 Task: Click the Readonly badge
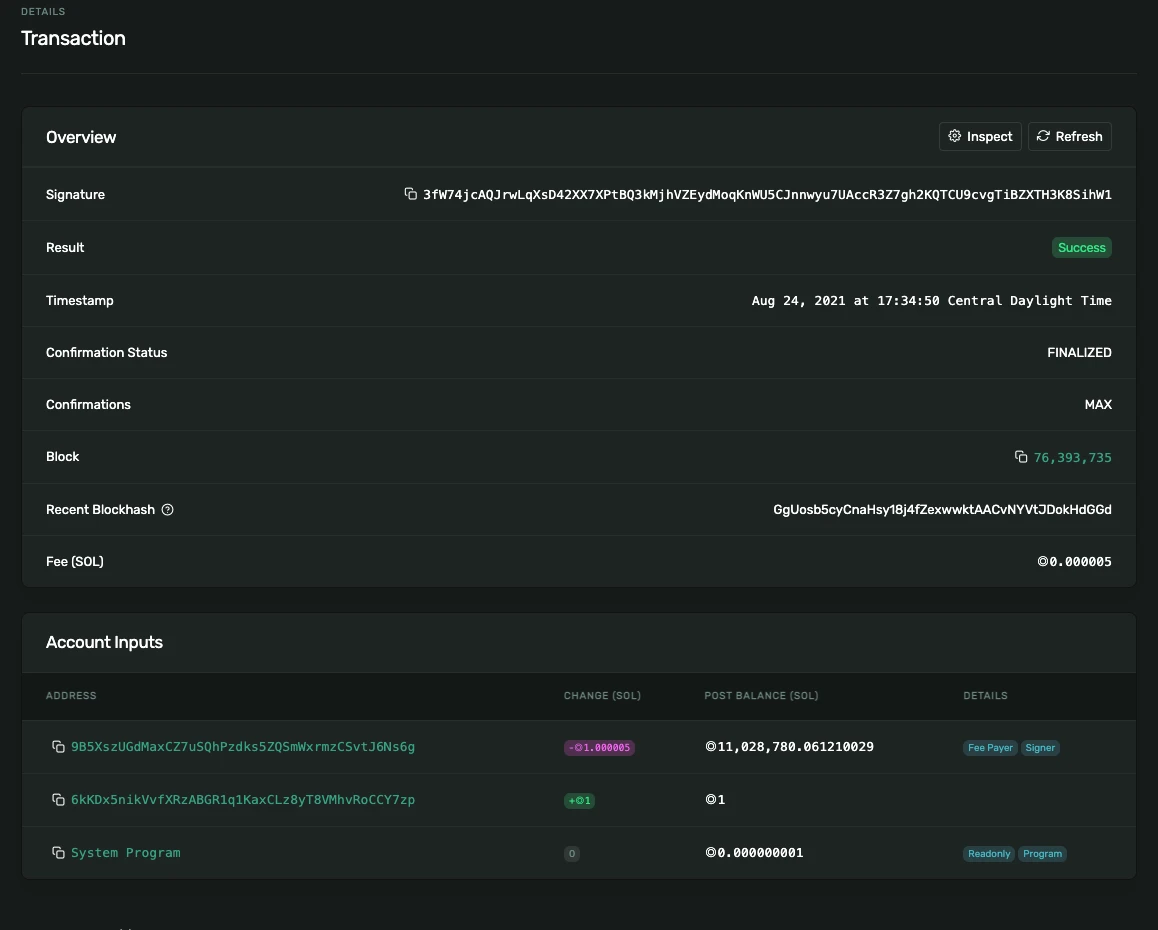click(x=989, y=854)
